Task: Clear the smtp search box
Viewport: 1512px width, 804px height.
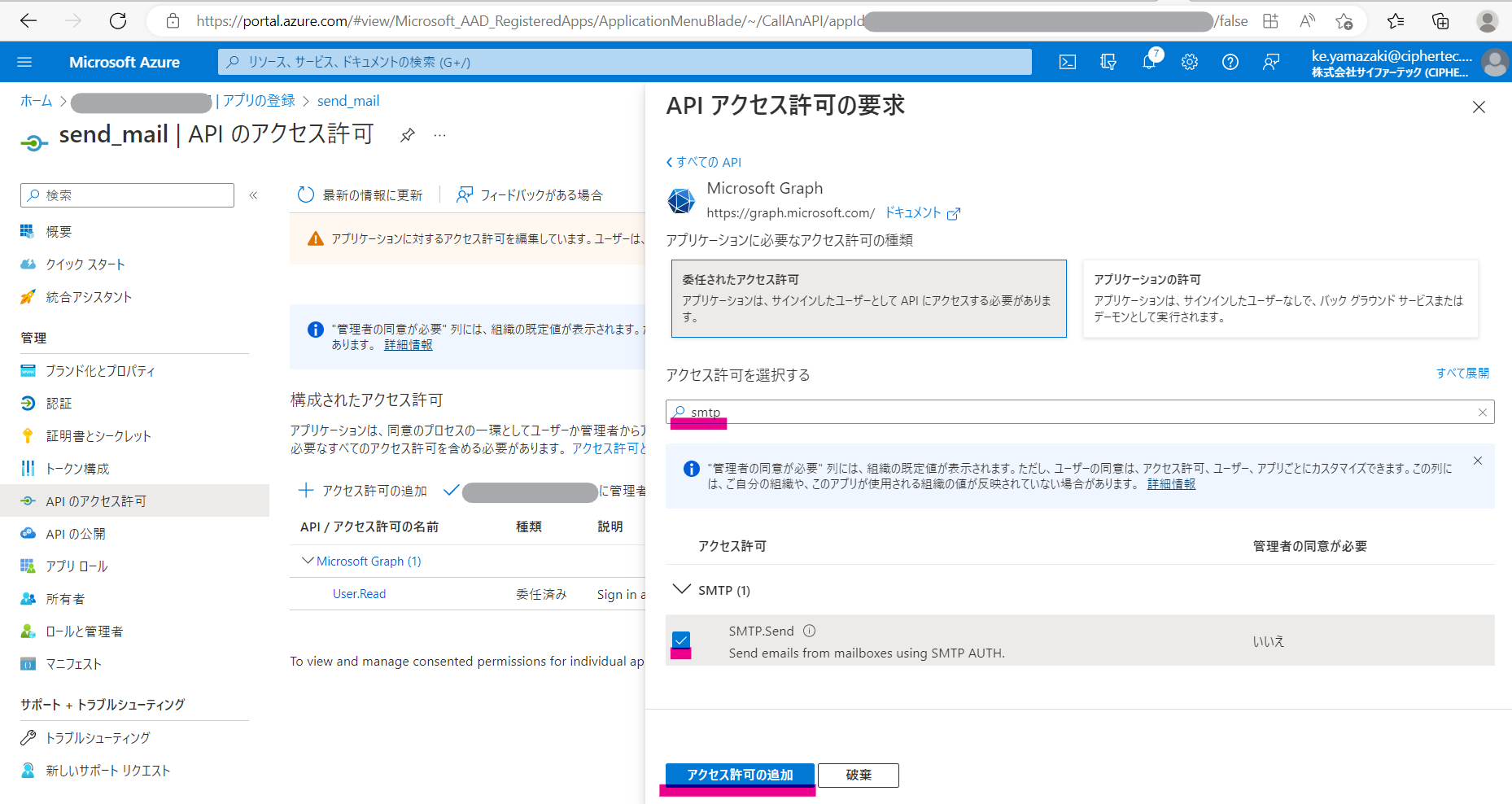Action: [1483, 413]
